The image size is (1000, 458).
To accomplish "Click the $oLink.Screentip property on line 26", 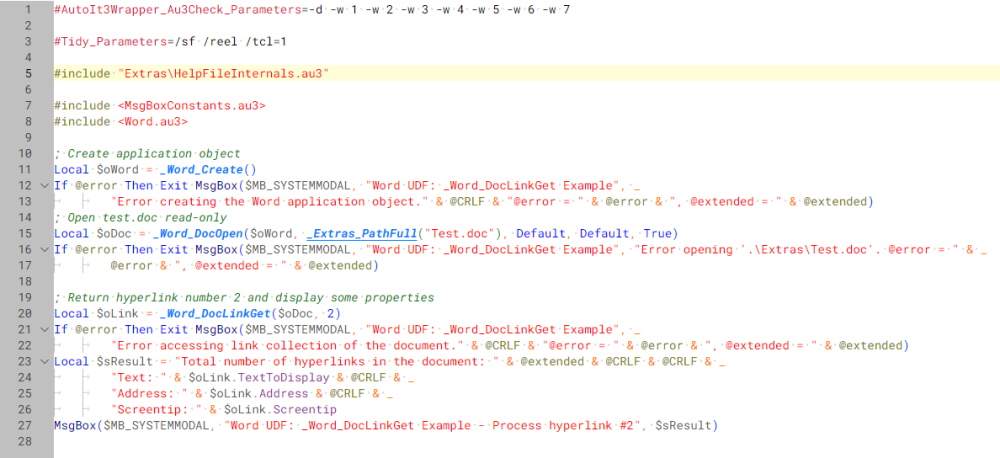I will click(x=280, y=409).
